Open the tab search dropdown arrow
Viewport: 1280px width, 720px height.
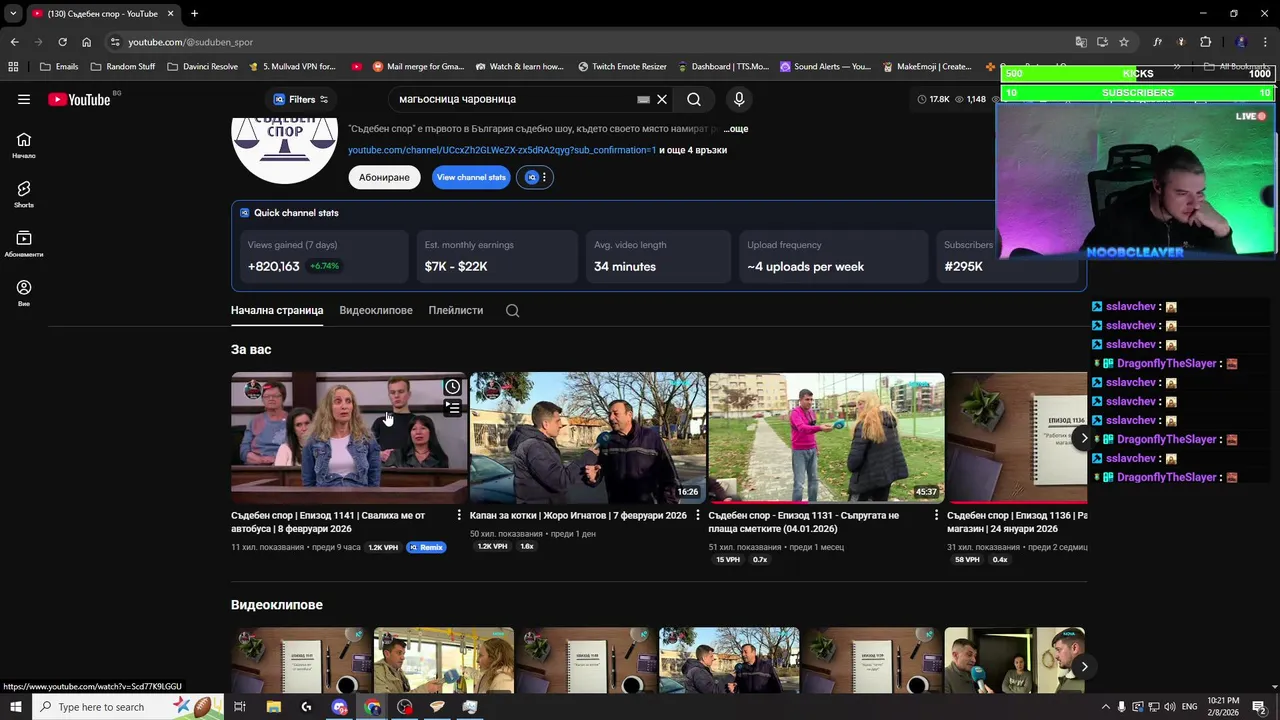(x=13, y=13)
